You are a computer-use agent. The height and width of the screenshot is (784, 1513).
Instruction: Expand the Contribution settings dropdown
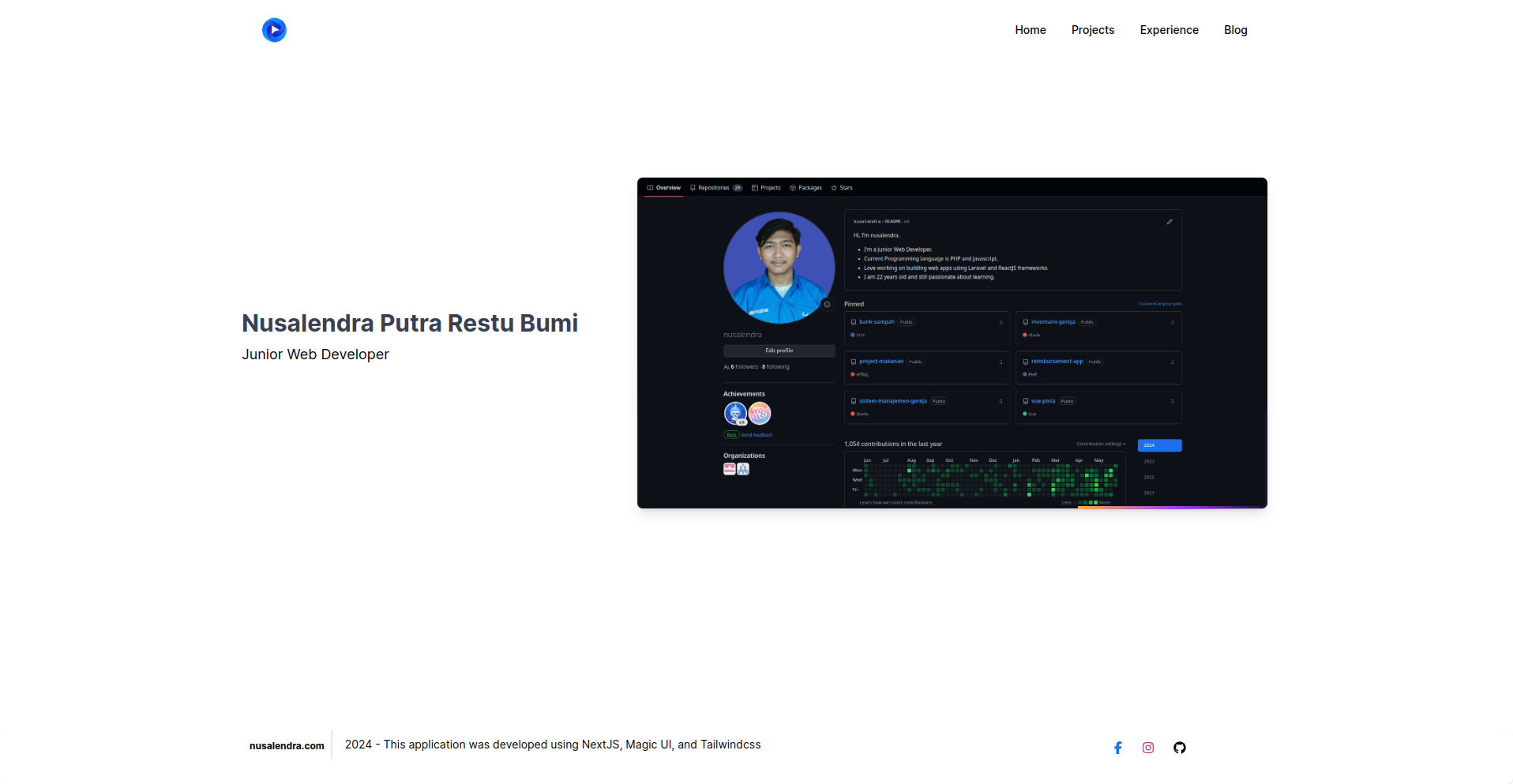point(1101,445)
